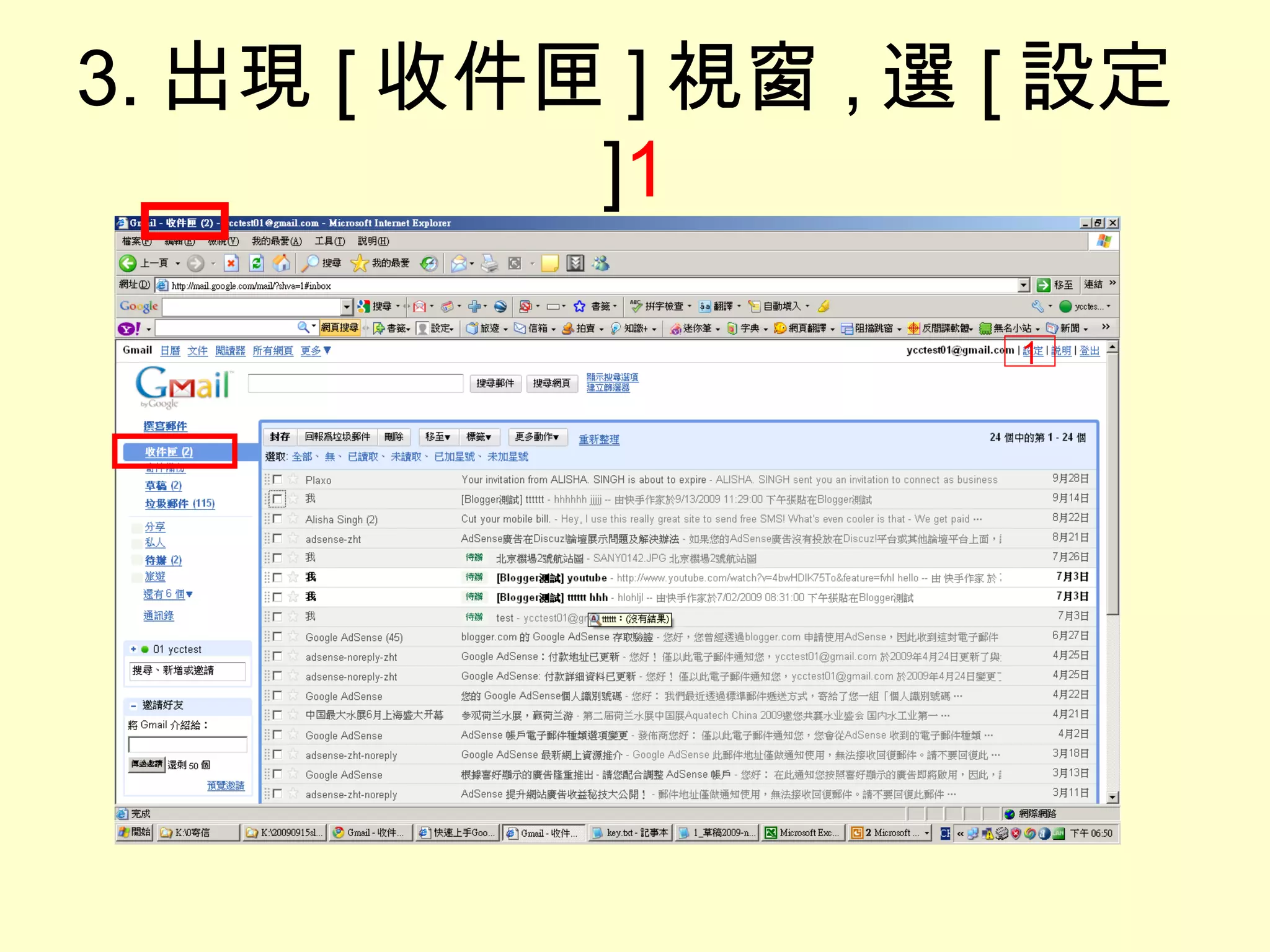This screenshot has width=1270, height=952.
Task: Click Yahoo toolbar 字典 dictionary icon
Action: pos(732,328)
